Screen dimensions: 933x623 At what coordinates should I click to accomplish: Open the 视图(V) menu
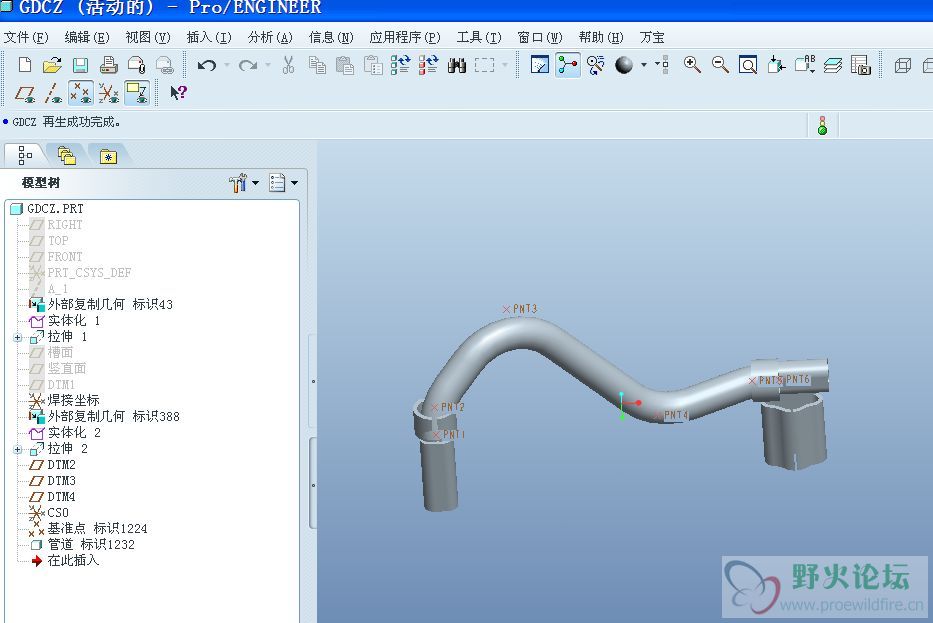click(148, 37)
